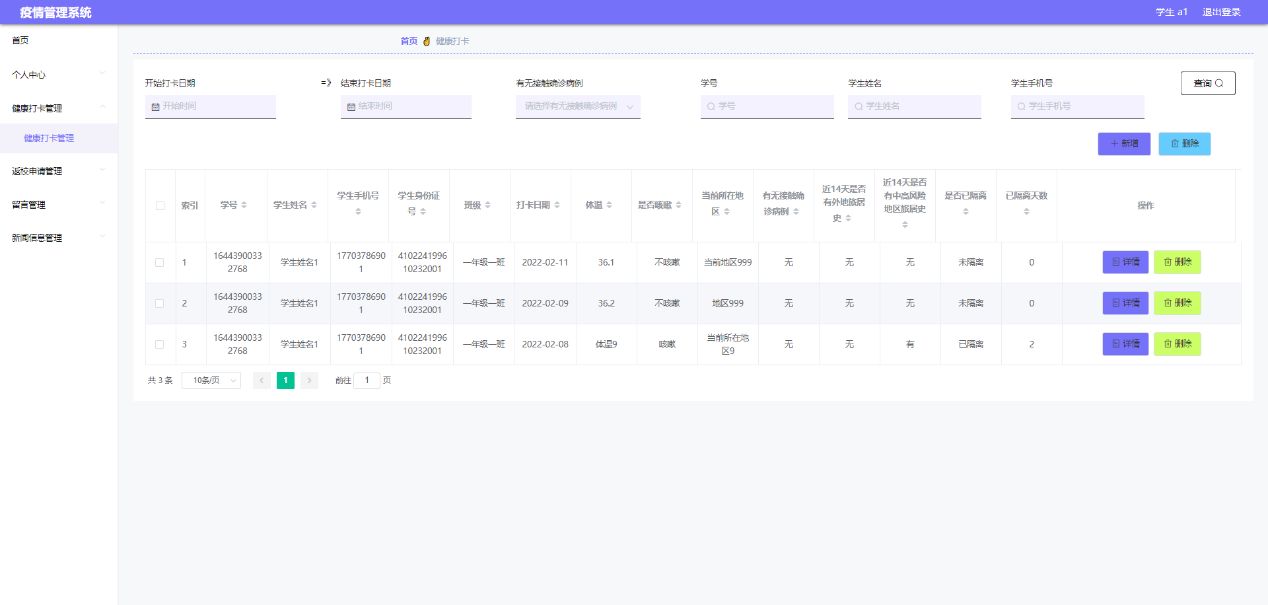Open the 10条/页 page size dropdown
The image size is (1268, 605).
coord(211,380)
